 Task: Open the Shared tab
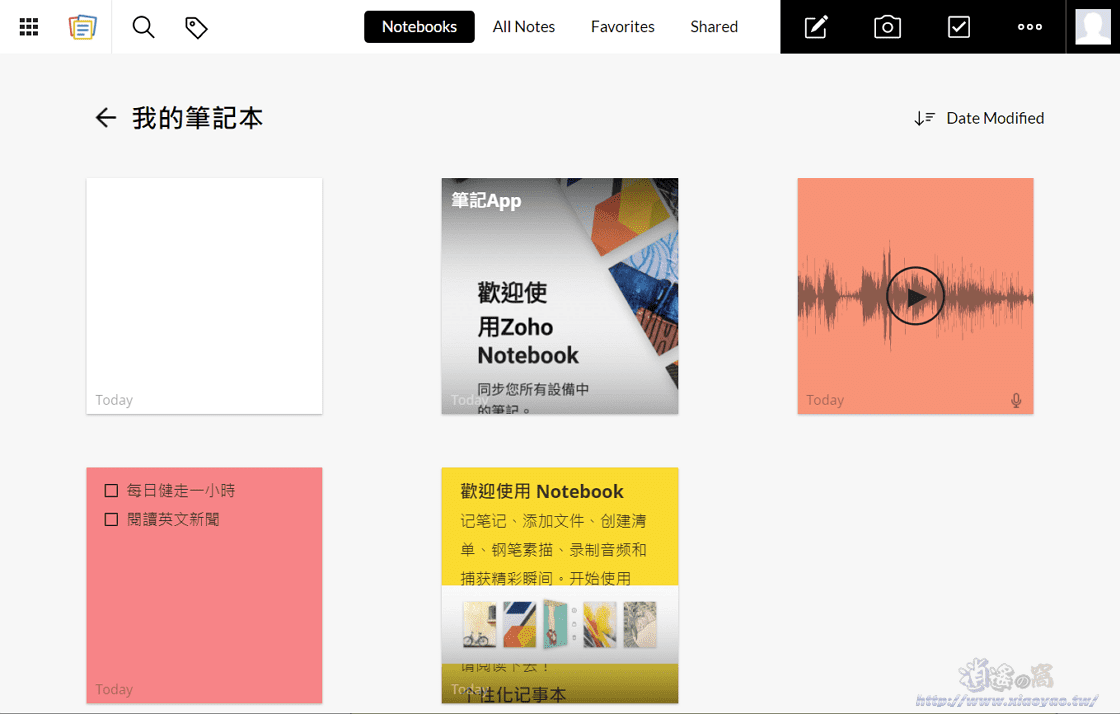coord(714,27)
